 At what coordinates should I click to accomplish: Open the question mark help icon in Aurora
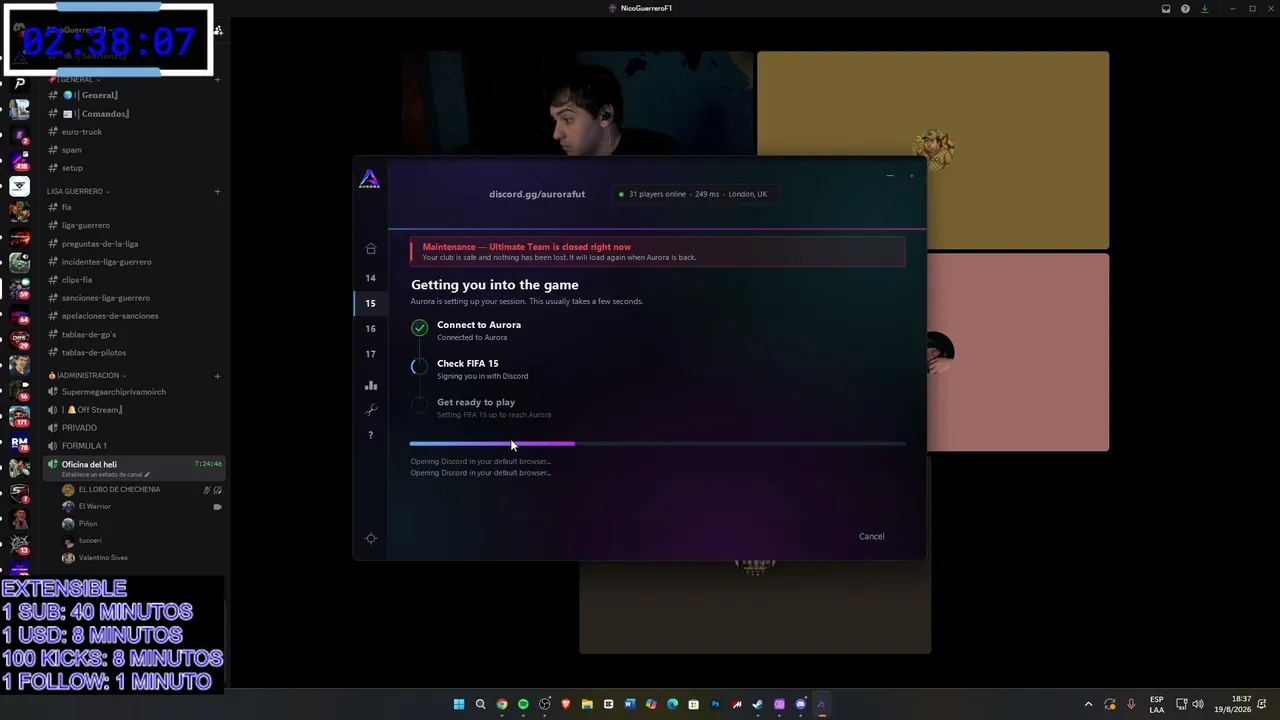coord(370,435)
